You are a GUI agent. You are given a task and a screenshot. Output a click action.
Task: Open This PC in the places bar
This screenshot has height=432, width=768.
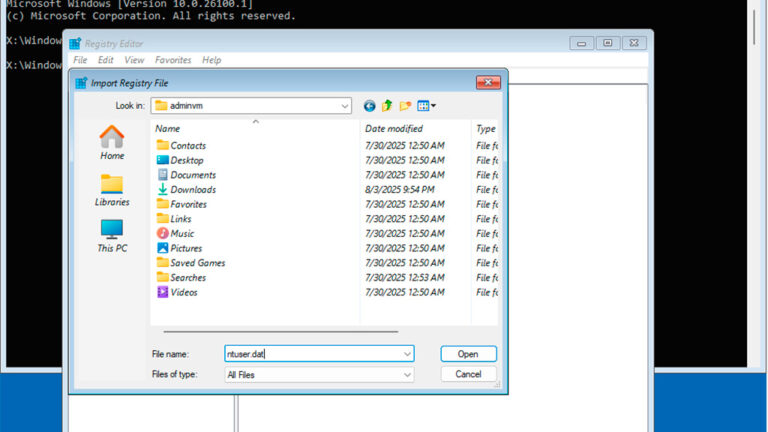click(x=112, y=236)
